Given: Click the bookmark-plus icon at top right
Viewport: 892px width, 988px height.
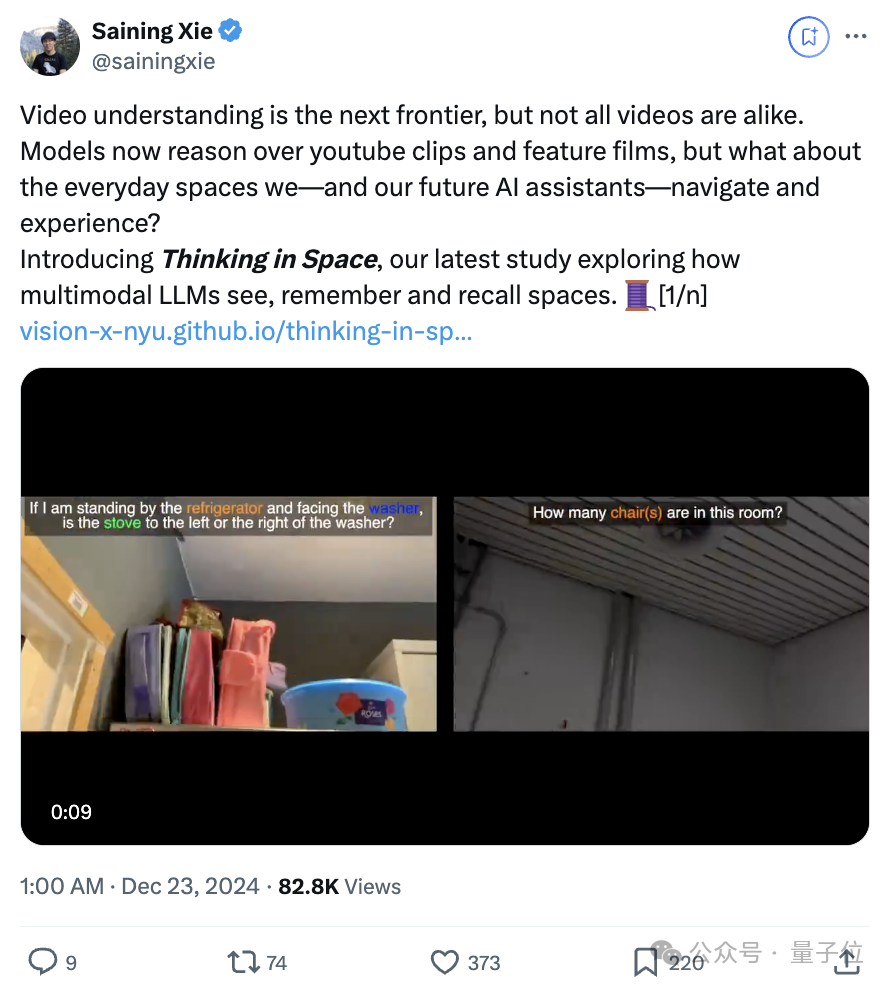Looking at the screenshot, I should pyautogui.click(x=808, y=37).
